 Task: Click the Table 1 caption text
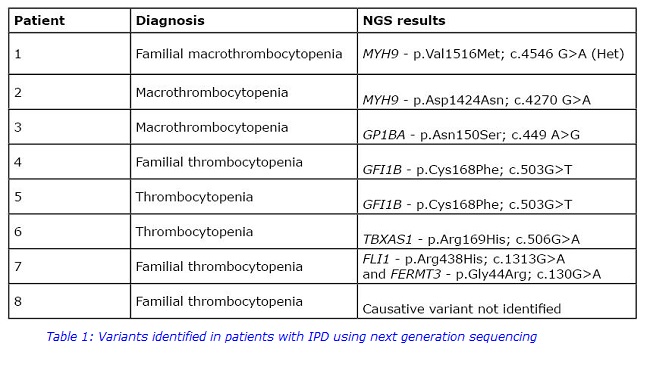[291, 336]
